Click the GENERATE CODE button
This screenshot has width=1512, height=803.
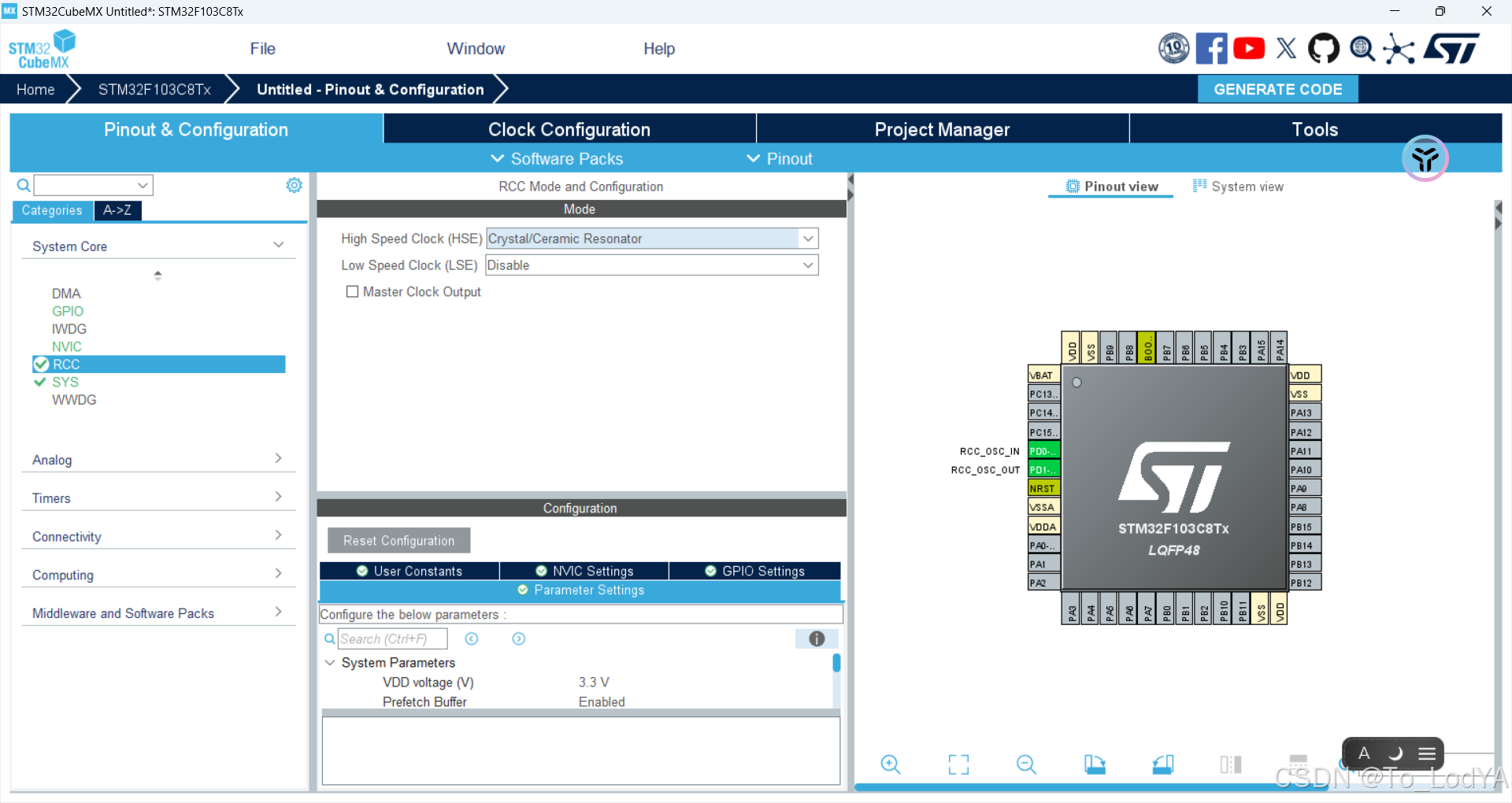tap(1277, 89)
